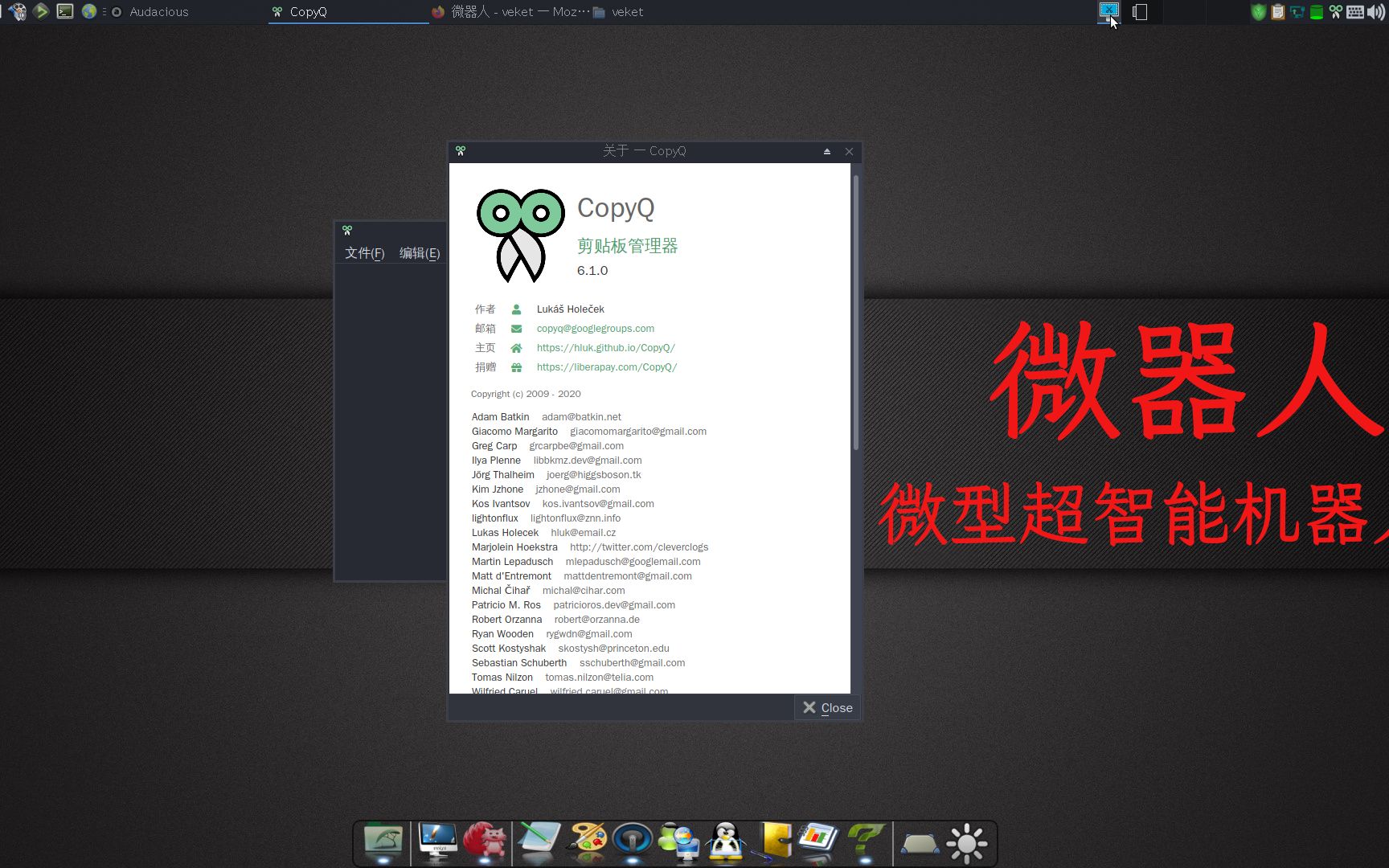Launch the terminal from the top panel
Image resolution: width=1389 pixels, height=868 pixels.
[x=65, y=11]
